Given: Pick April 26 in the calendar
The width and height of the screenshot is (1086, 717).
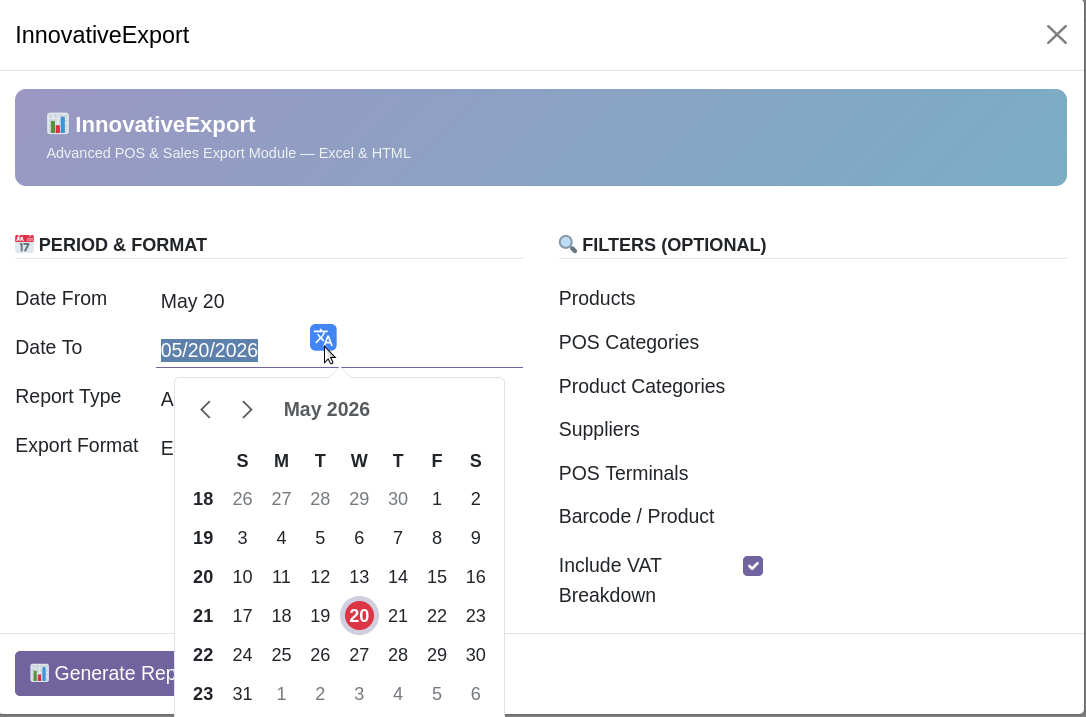Looking at the screenshot, I should (242, 499).
